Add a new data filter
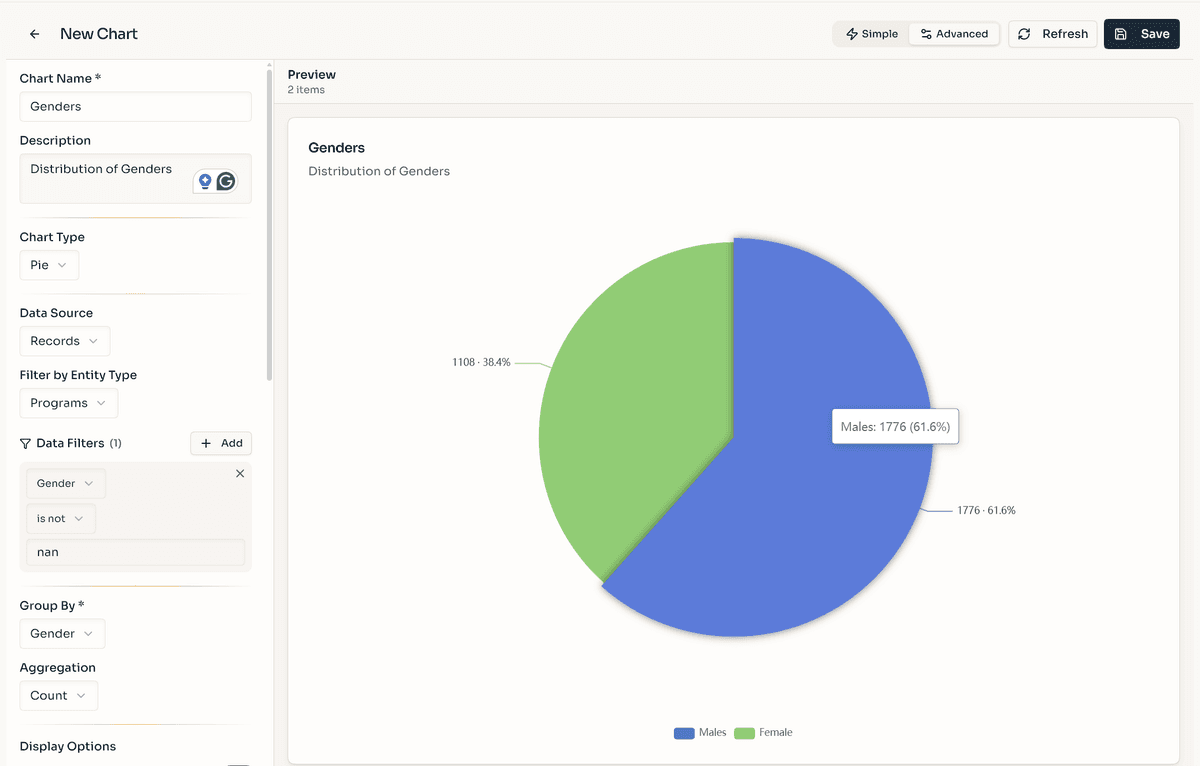The width and height of the screenshot is (1200, 766). [x=221, y=443]
